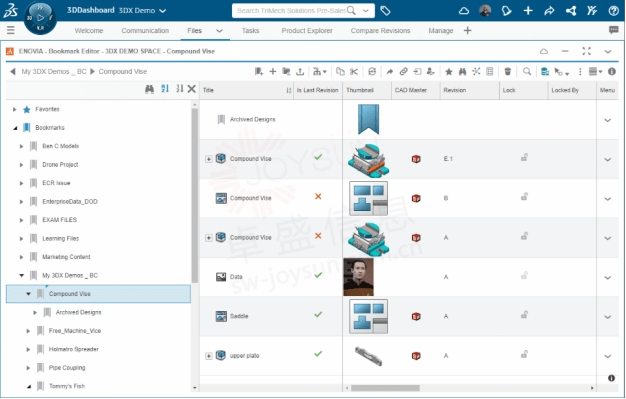Click the scissors cut icon

(354, 71)
